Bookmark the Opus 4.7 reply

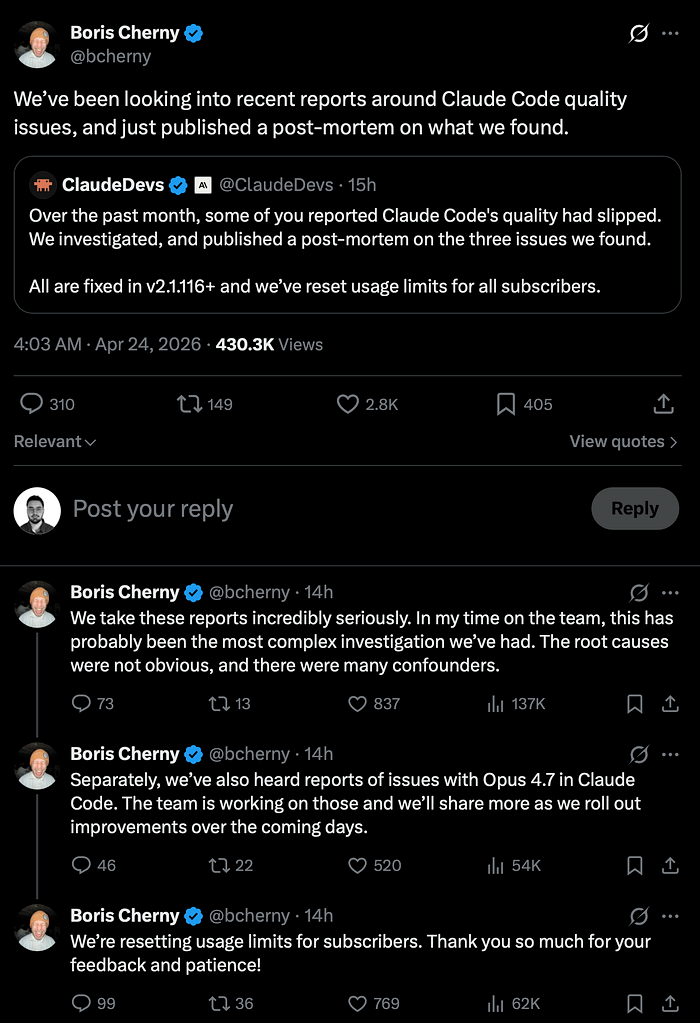(635, 865)
